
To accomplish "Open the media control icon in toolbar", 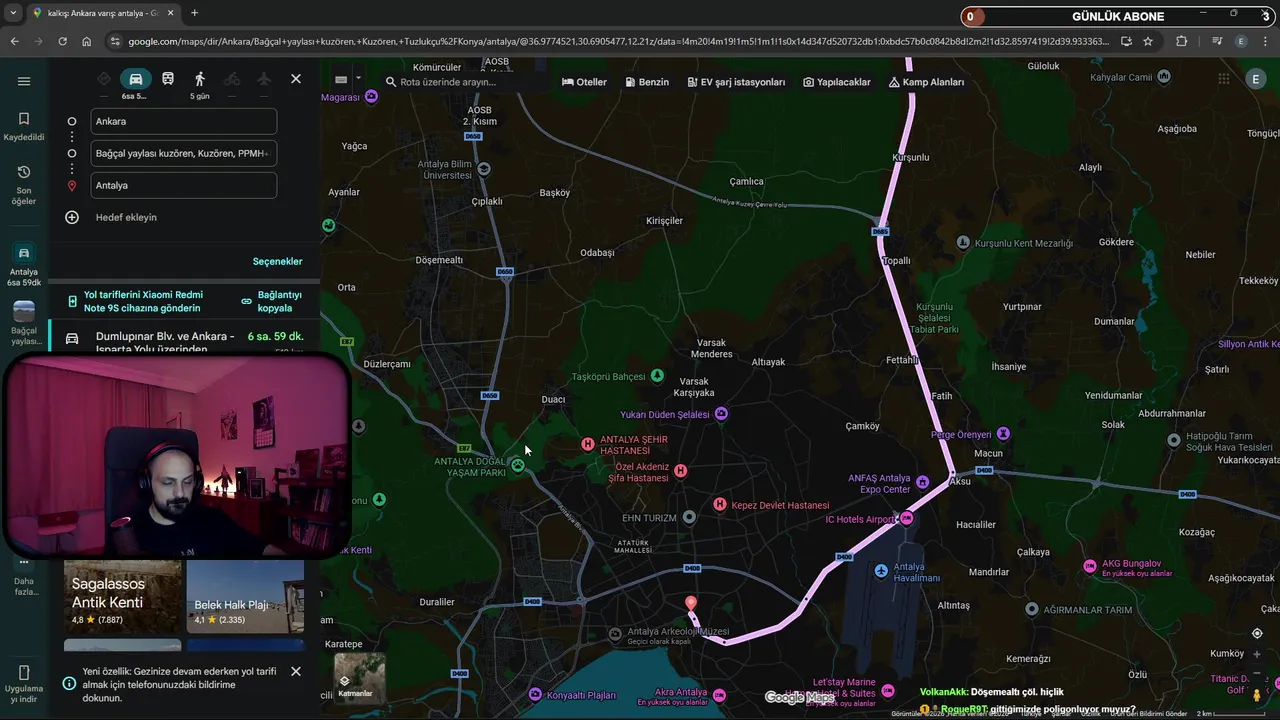I will coord(1217,41).
